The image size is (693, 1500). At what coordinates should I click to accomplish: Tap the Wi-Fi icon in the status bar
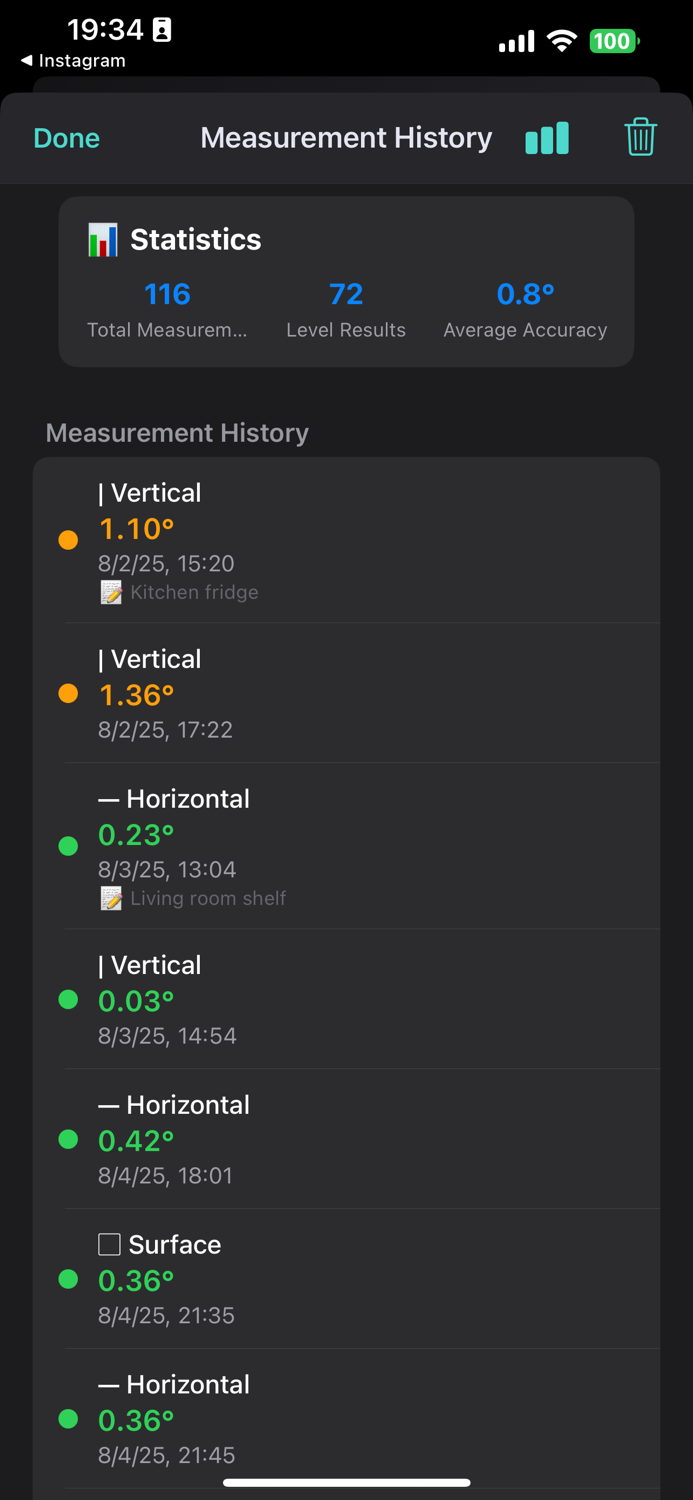pyautogui.click(x=561, y=42)
